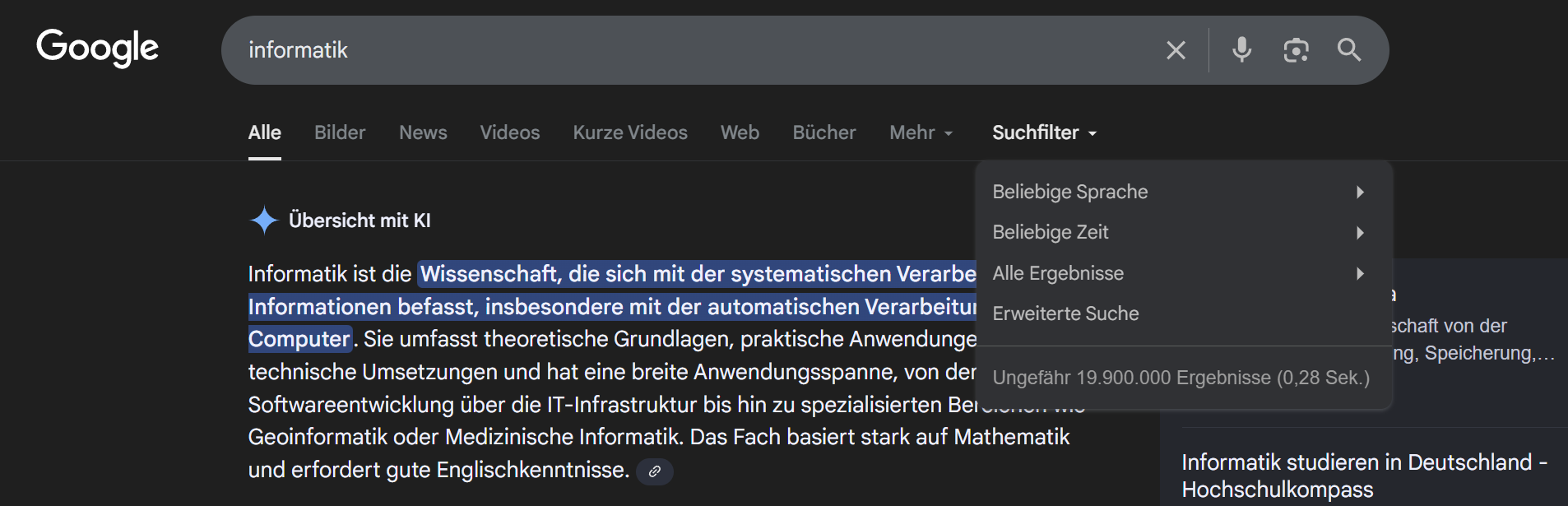Click the source link chip icon
Image resolution: width=1568 pixels, height=506 pixels.
[655, 471]
